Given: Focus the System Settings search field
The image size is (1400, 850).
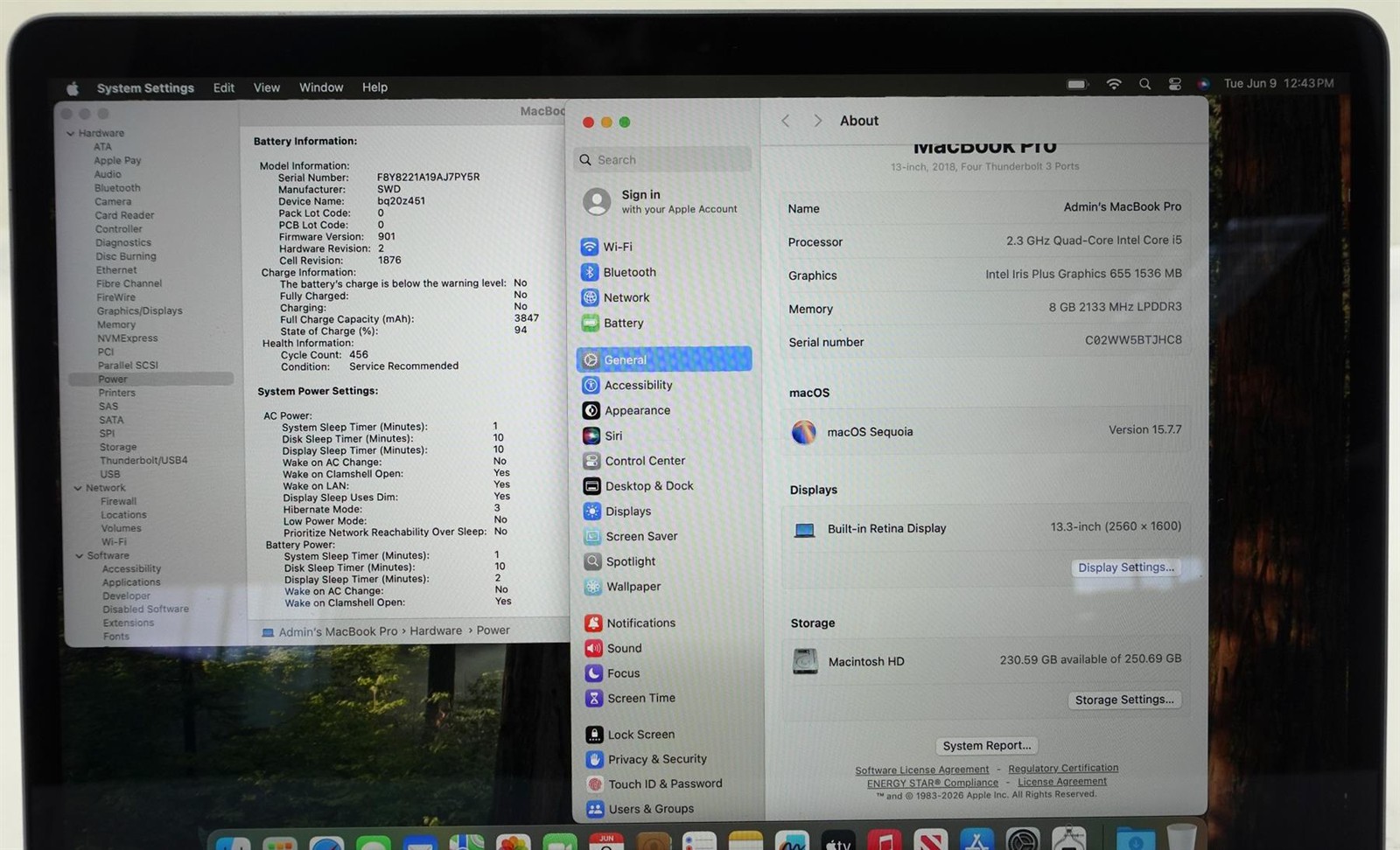Looking at the screenshot, I should (x=663, y=160).
